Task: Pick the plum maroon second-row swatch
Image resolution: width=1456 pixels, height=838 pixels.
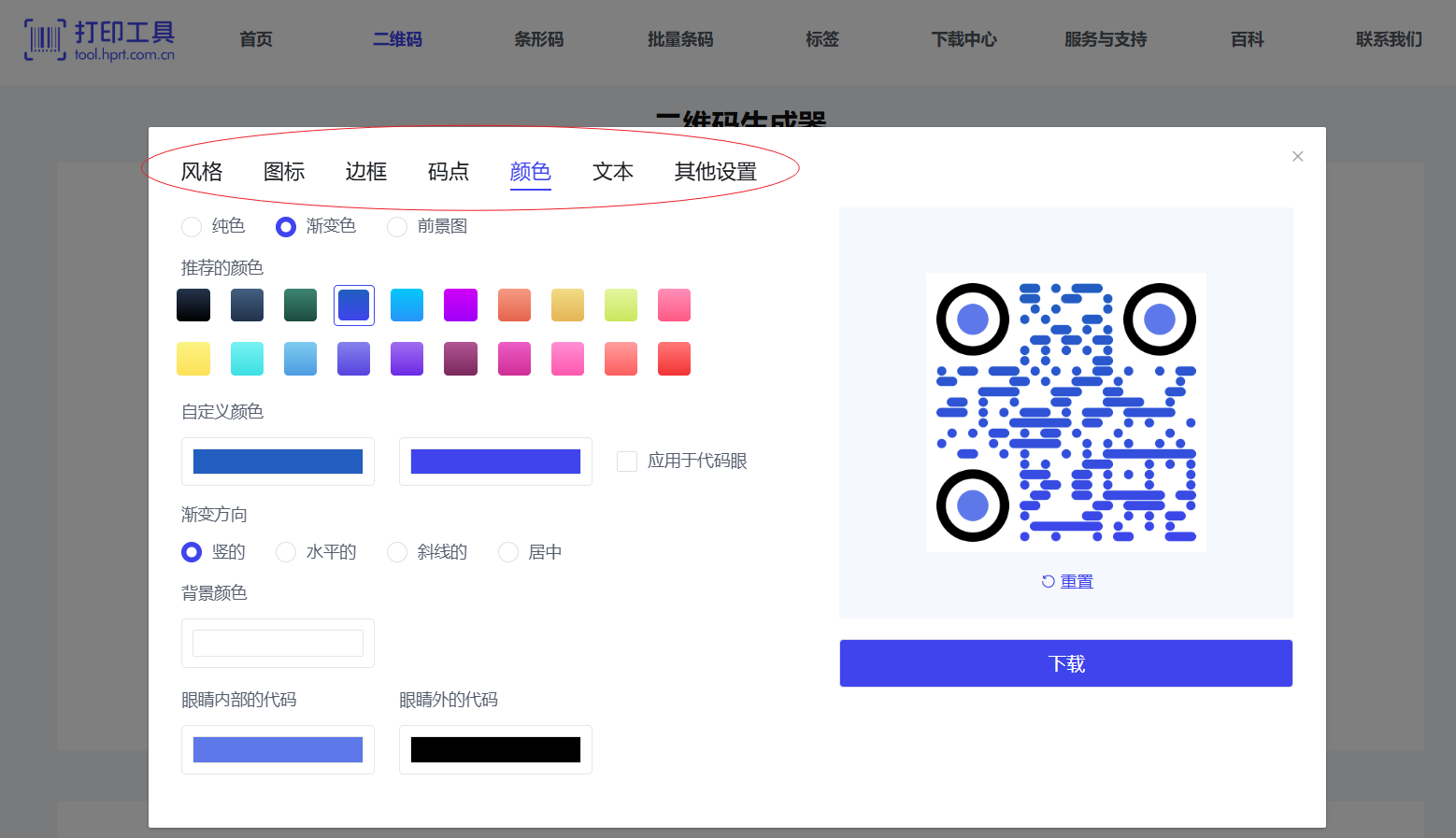Action: pyautogui.click(x=461, y=359)
